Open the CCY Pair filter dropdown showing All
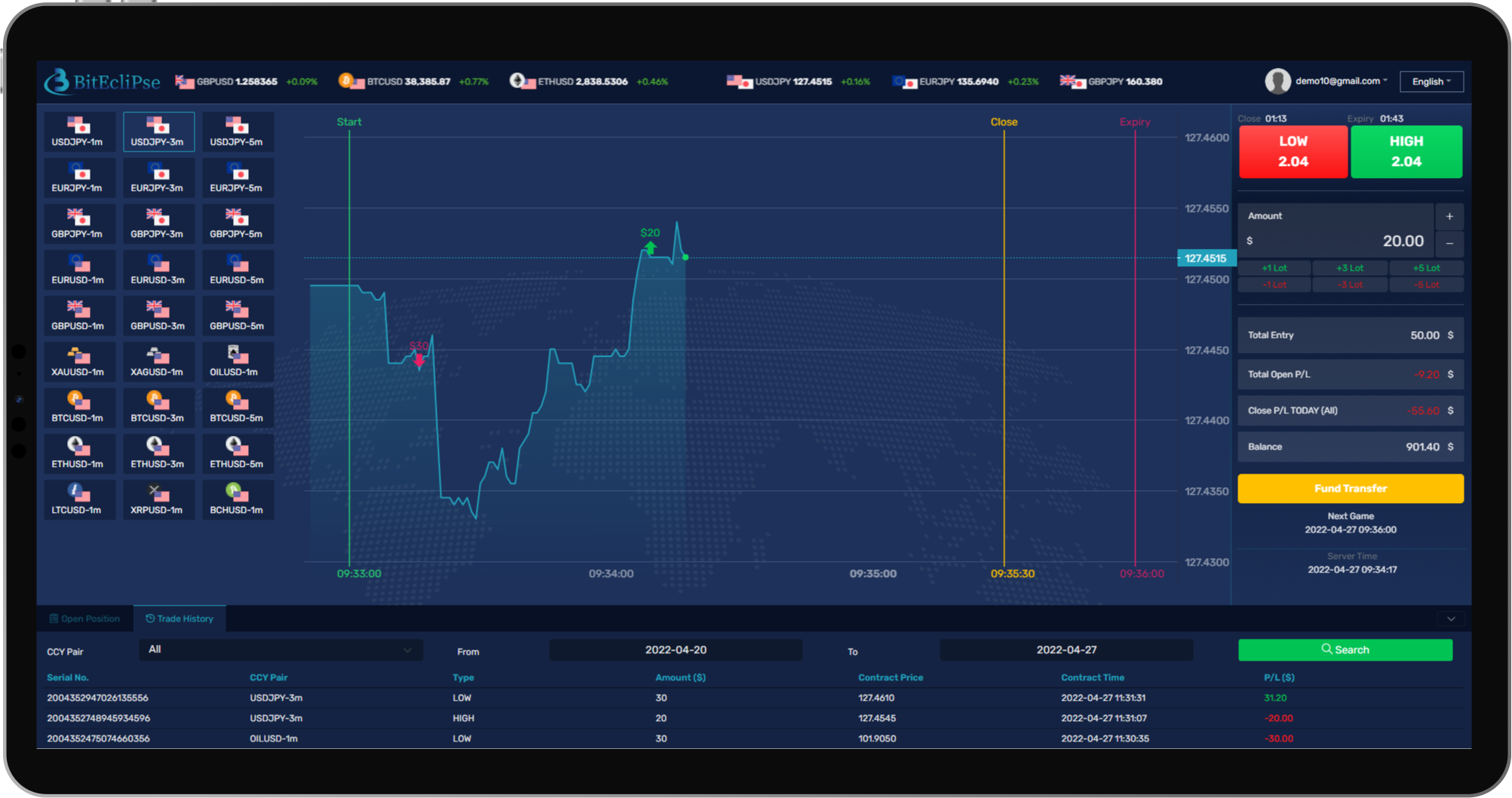This screenshot has width=1512, height=798. tap(281, 649)
